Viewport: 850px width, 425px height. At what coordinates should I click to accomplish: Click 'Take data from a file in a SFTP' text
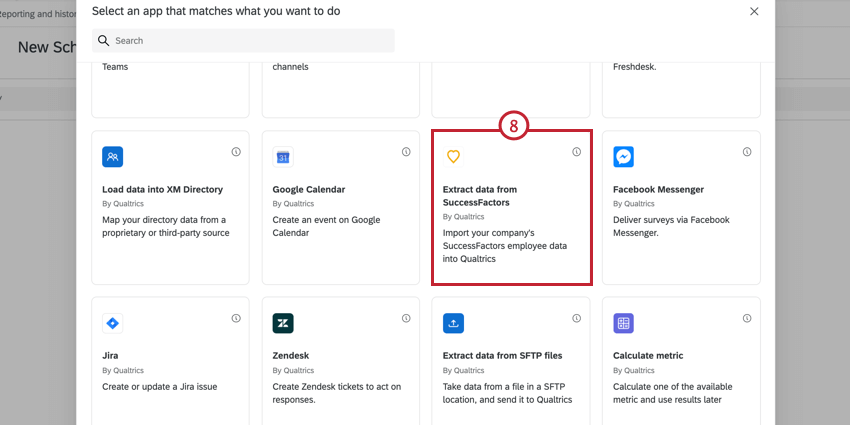(x=507, y=394)
